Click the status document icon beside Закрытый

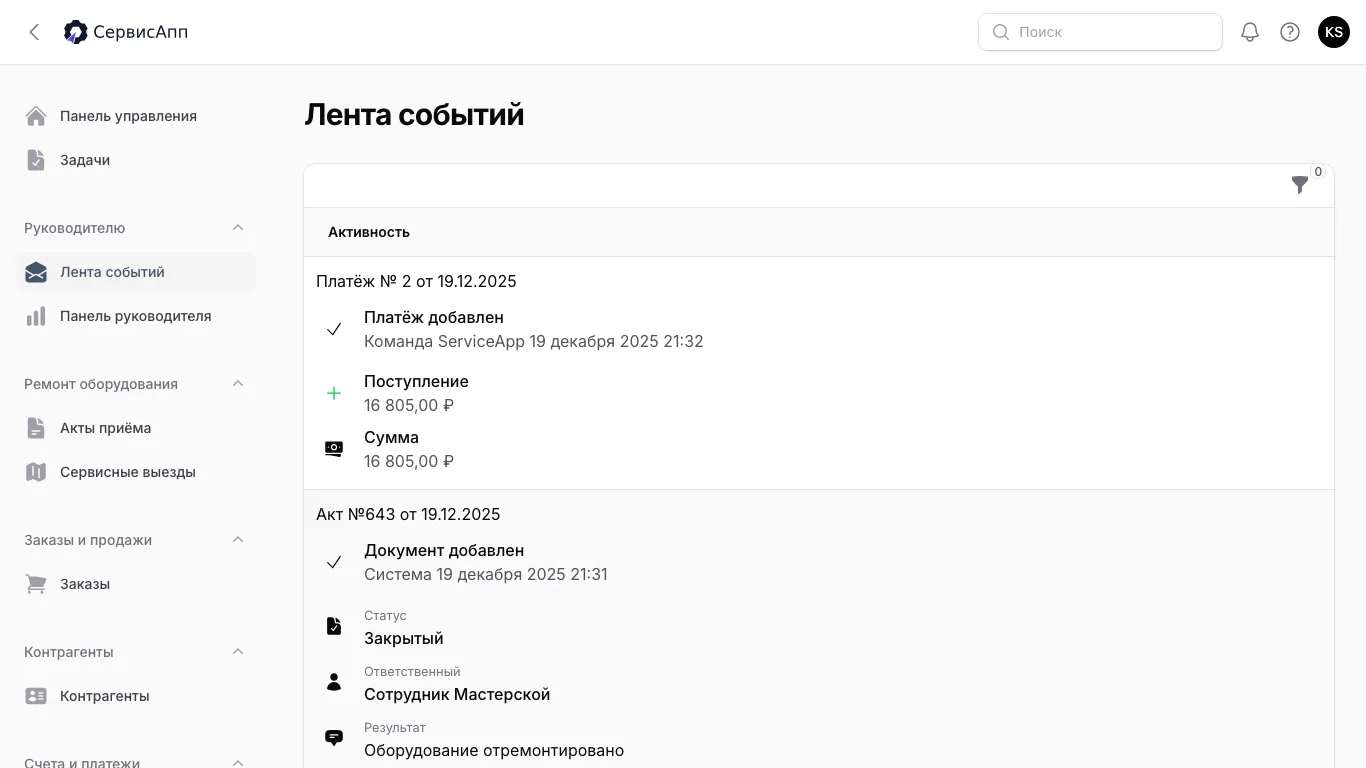[x=334, y=626]
